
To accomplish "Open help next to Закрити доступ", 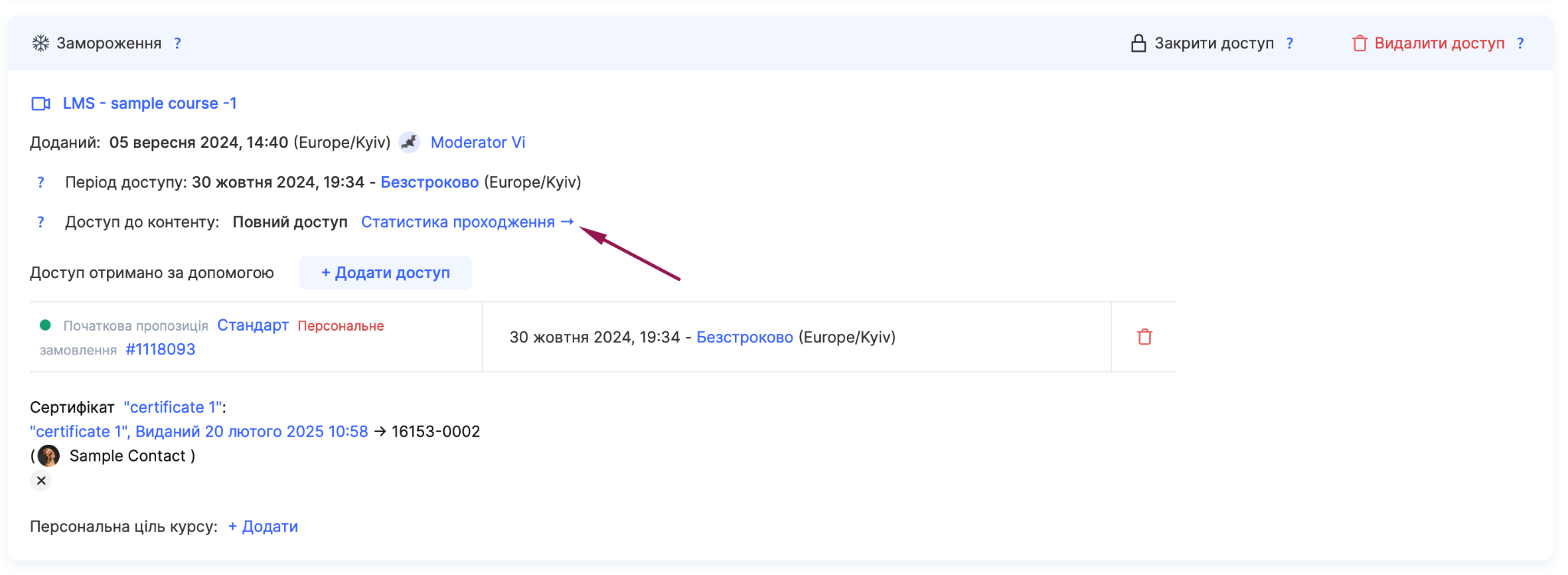I will pos(1290,44).
